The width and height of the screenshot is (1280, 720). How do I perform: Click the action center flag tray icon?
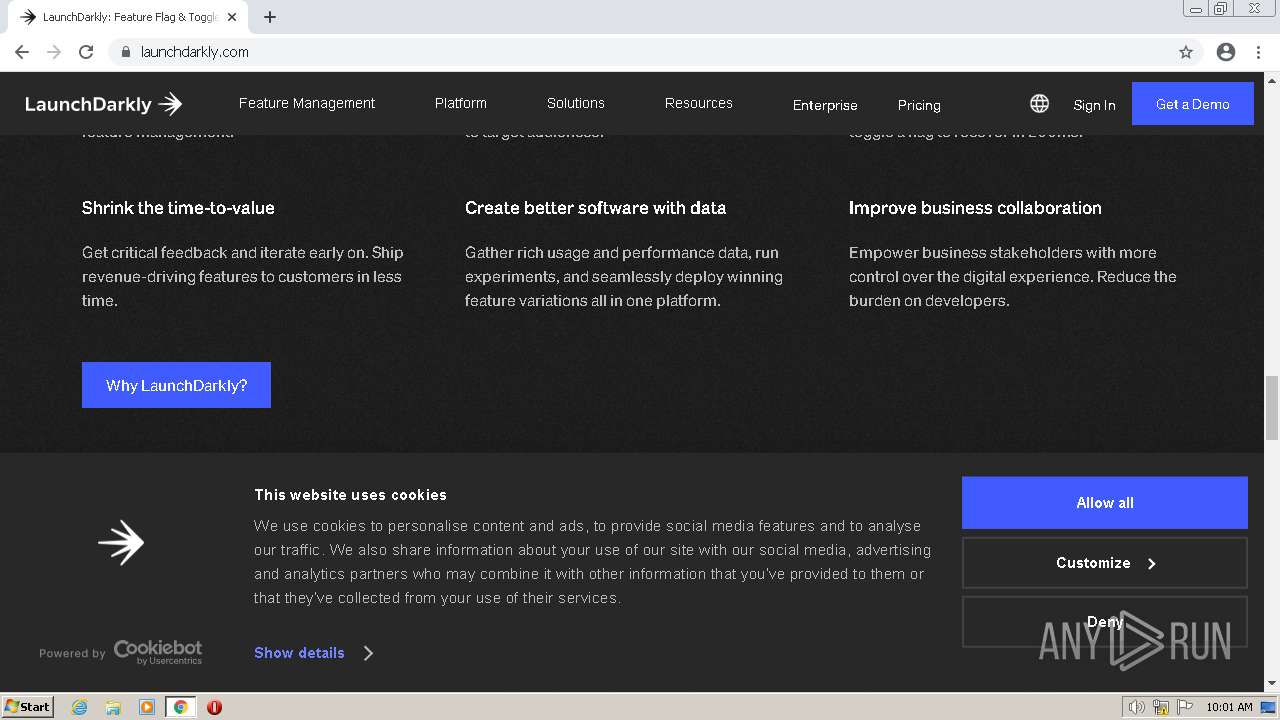1185,707
